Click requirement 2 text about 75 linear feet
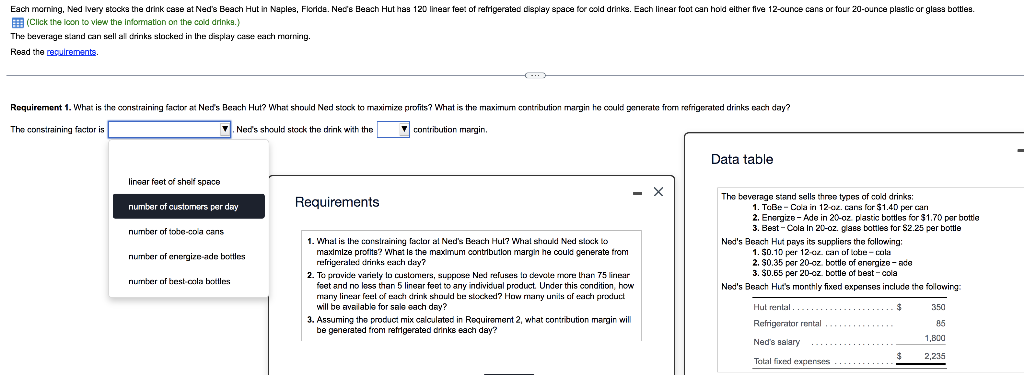The width and height of the screenshot is (1024, 375). click(470, 291)
